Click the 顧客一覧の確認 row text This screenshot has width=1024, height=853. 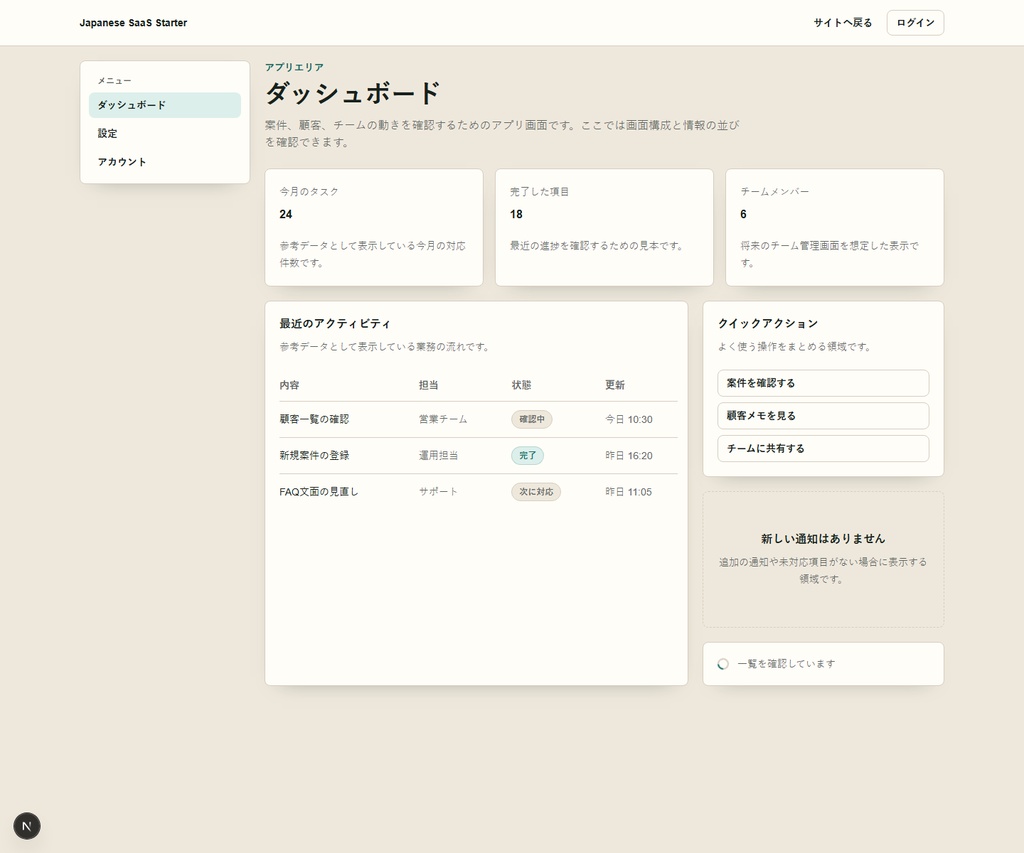[x=314, y=419]
